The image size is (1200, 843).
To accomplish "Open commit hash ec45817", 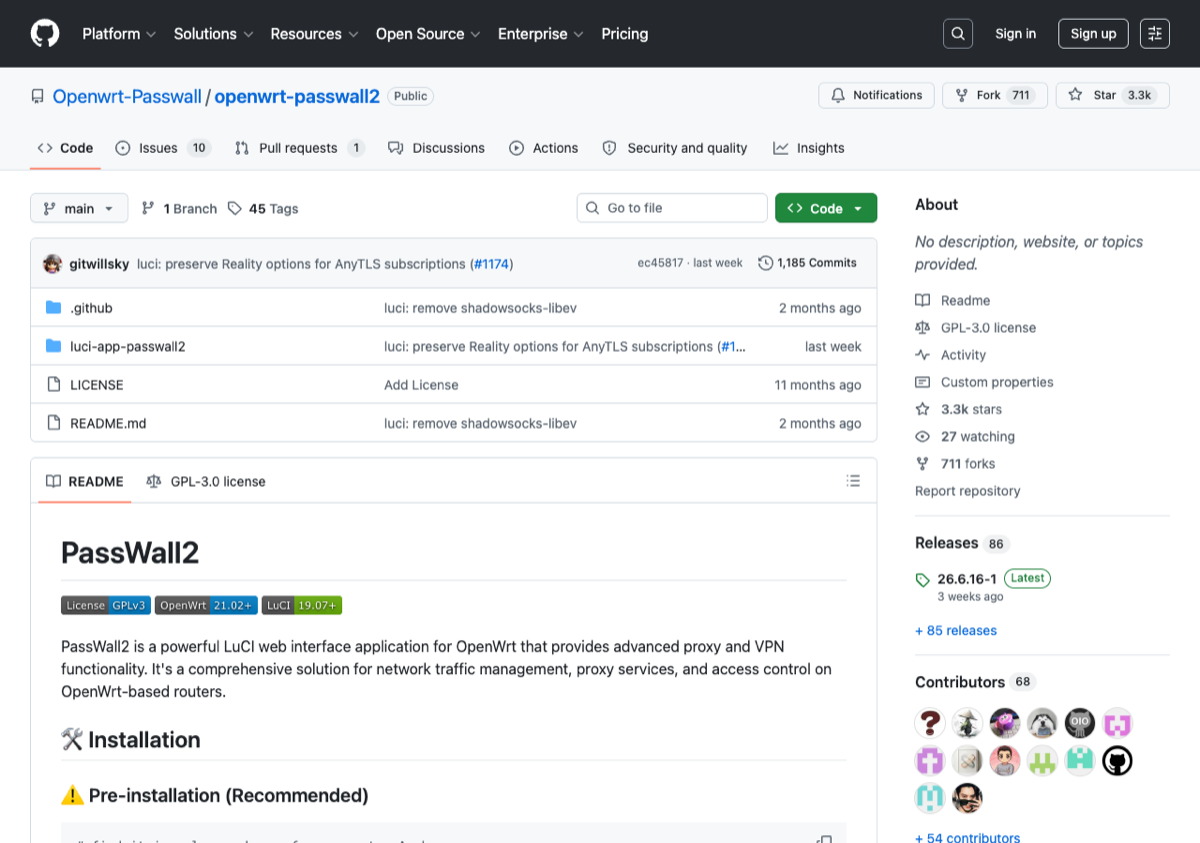I will coord(660,263).
